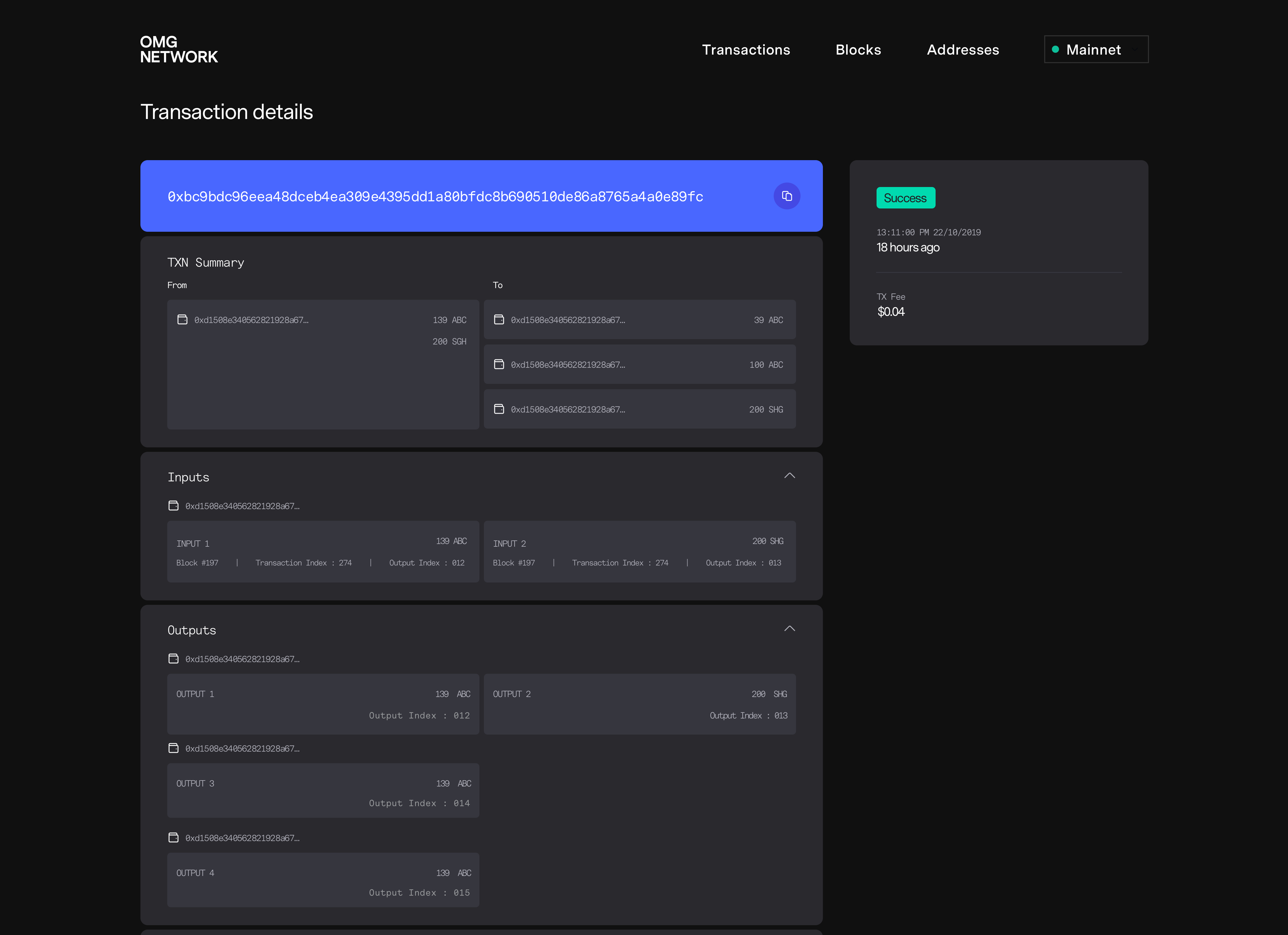Open the Mainnet network dropdown
The width and height of the screenshot is (1288, 935).
[1095, 50]
